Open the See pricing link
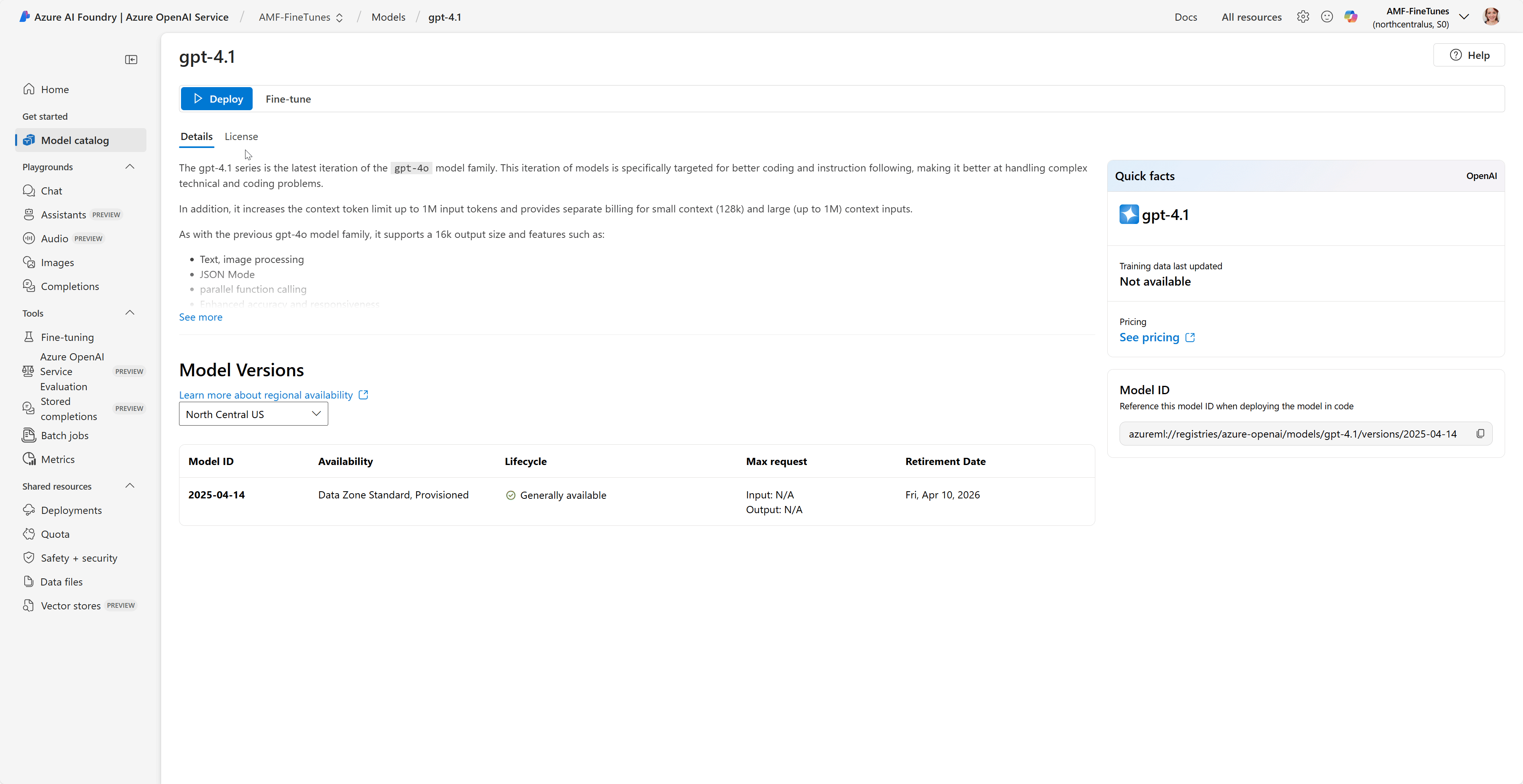The image size is (1523, 784). [x=1157, y=337]
